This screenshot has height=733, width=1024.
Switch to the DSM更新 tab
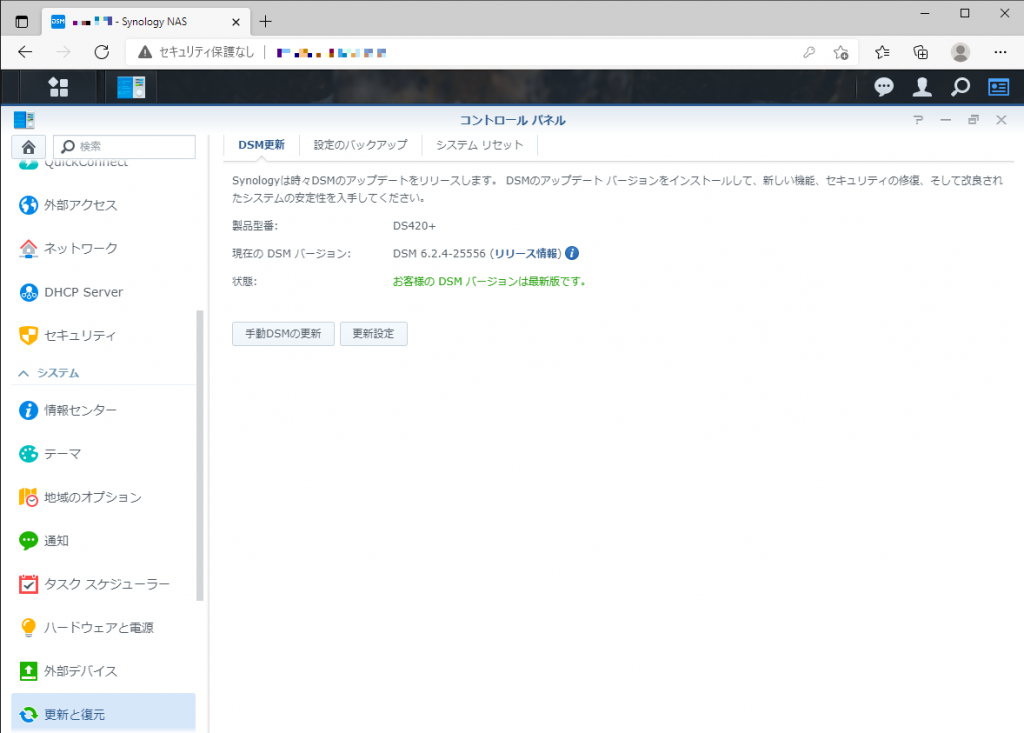[x=261, y=145]
